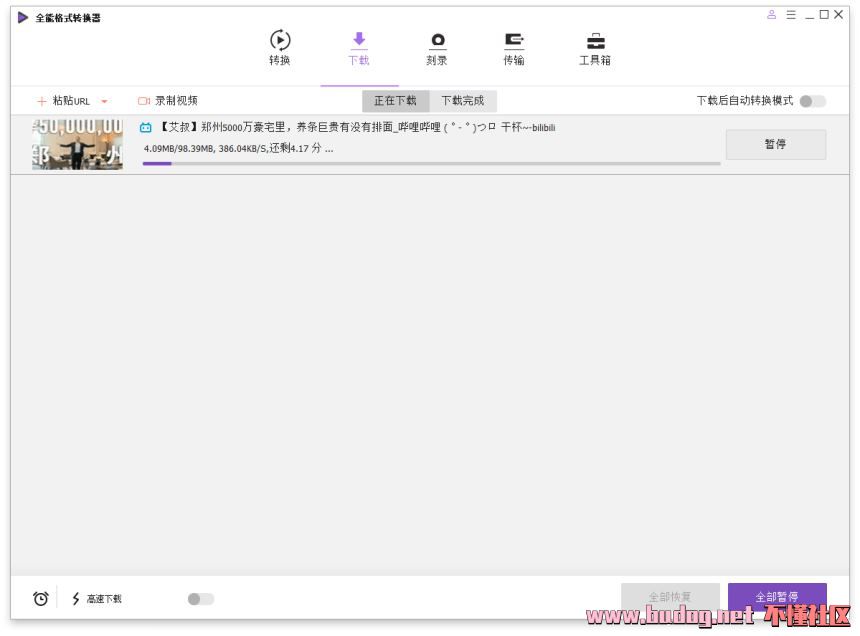Toggle 下载后自动转换模式 switch
This screenshot has width=860, height=636.
812,101
